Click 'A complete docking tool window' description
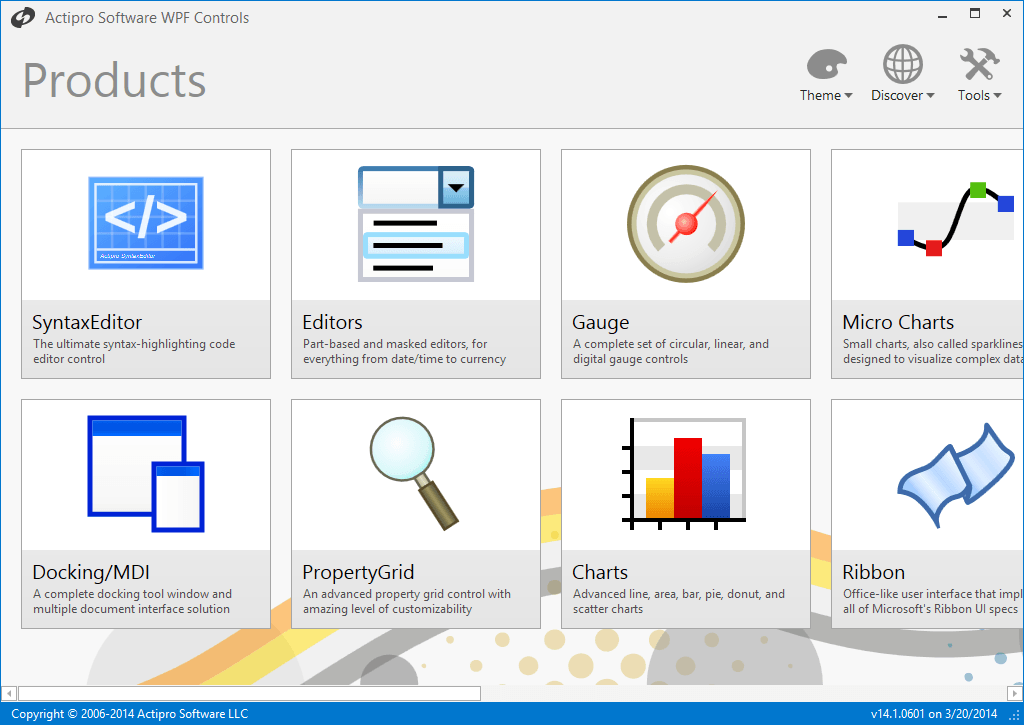 133,602
